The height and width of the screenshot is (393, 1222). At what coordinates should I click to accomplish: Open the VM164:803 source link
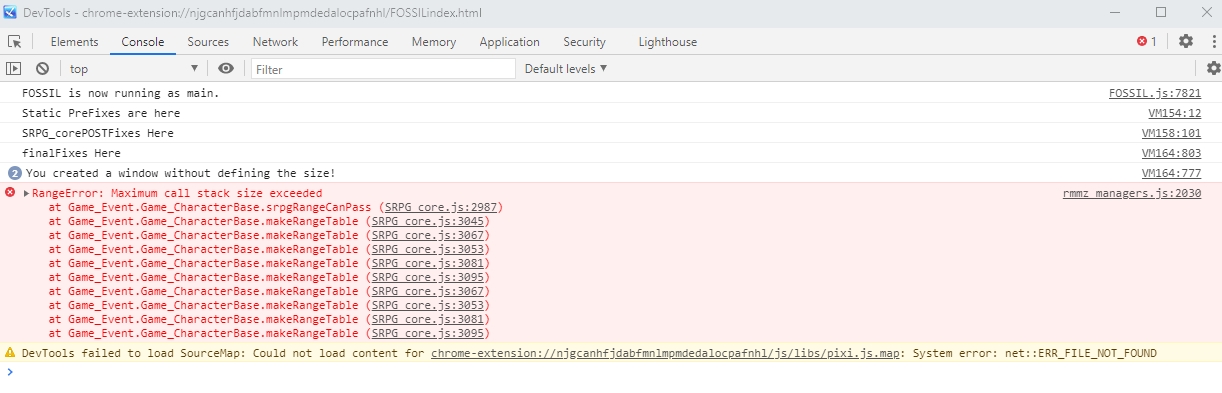tap(1171, 153)
